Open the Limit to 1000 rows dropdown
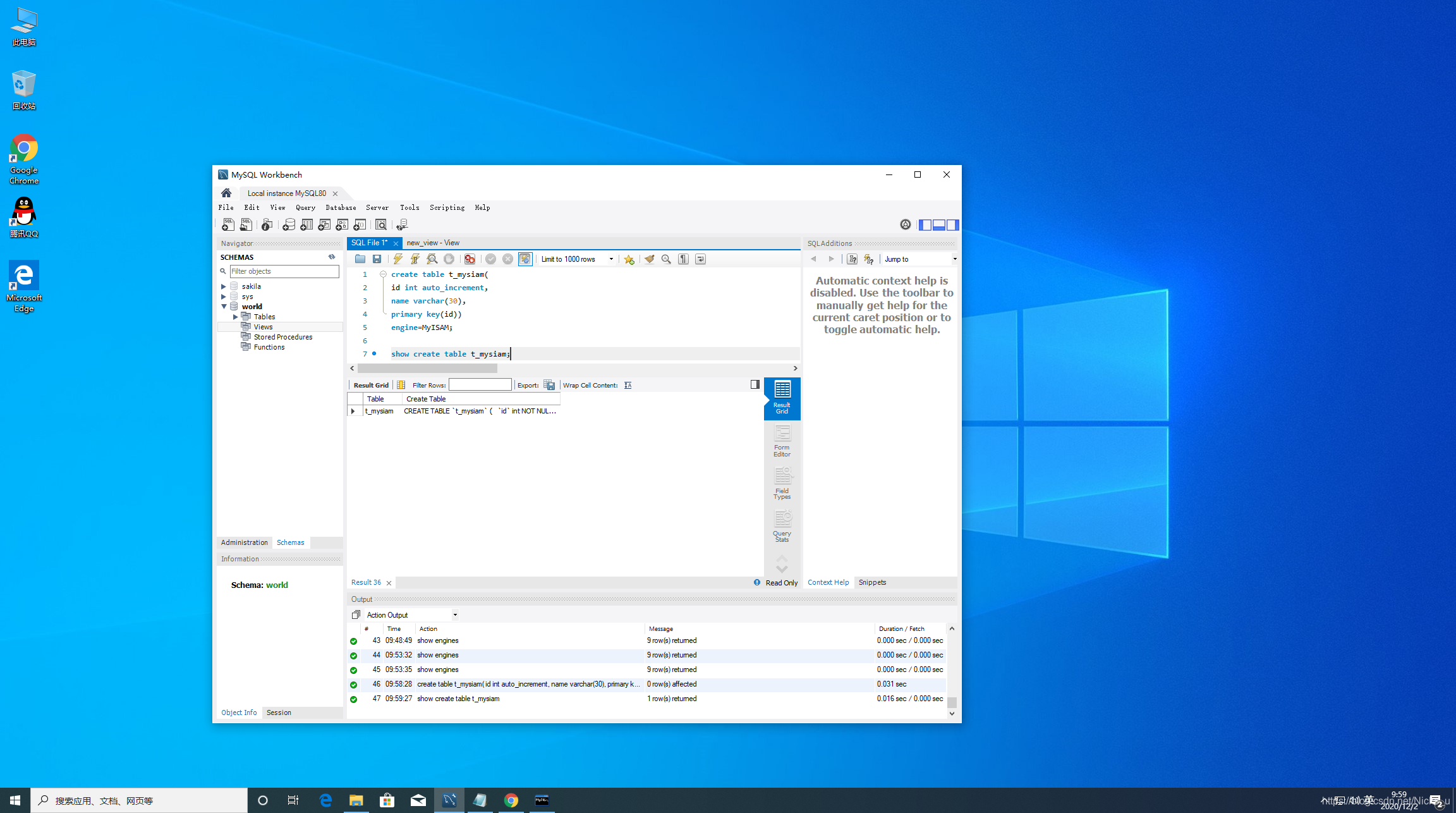The image size is (1456, 813). (610, 259)
